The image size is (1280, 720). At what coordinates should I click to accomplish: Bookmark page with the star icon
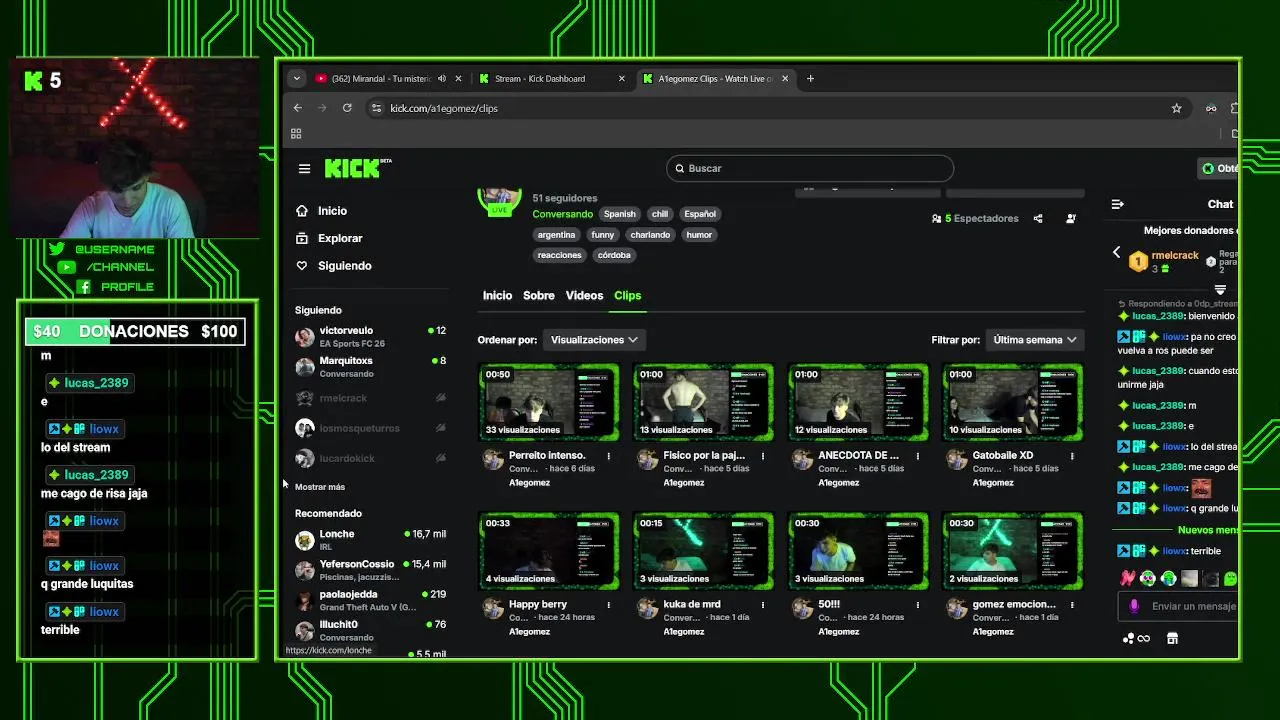pos(1176,108)
